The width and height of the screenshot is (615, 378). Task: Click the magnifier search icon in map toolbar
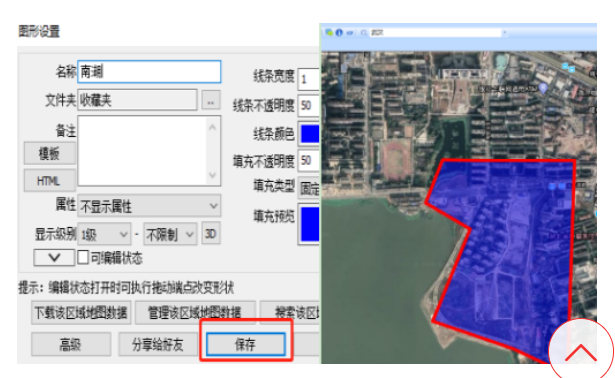(364, 33)
